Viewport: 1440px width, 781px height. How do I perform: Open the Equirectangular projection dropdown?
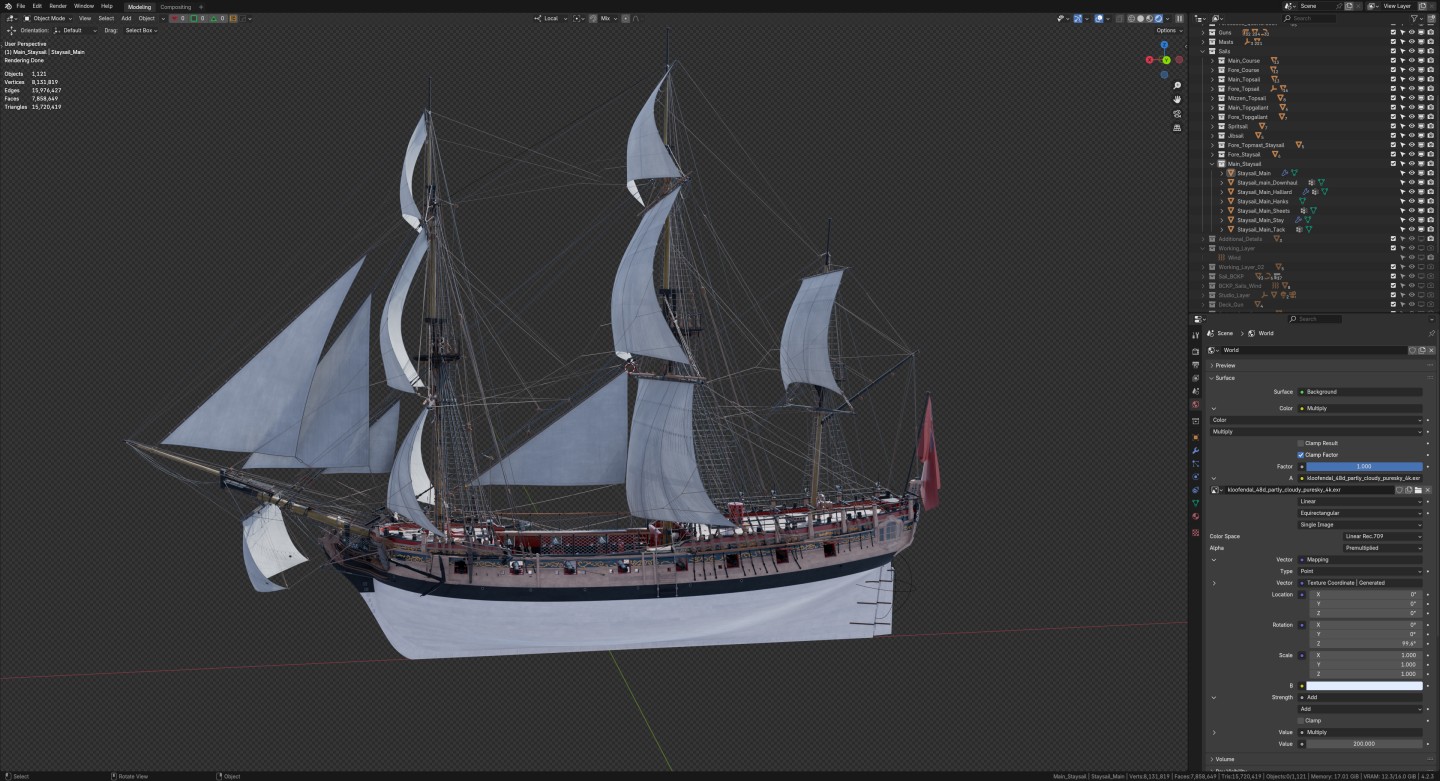point(1360,513)
